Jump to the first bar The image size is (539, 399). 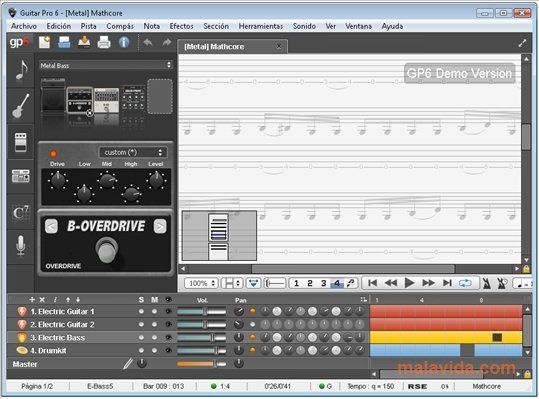pyautogui.click(x=372, y=283)
